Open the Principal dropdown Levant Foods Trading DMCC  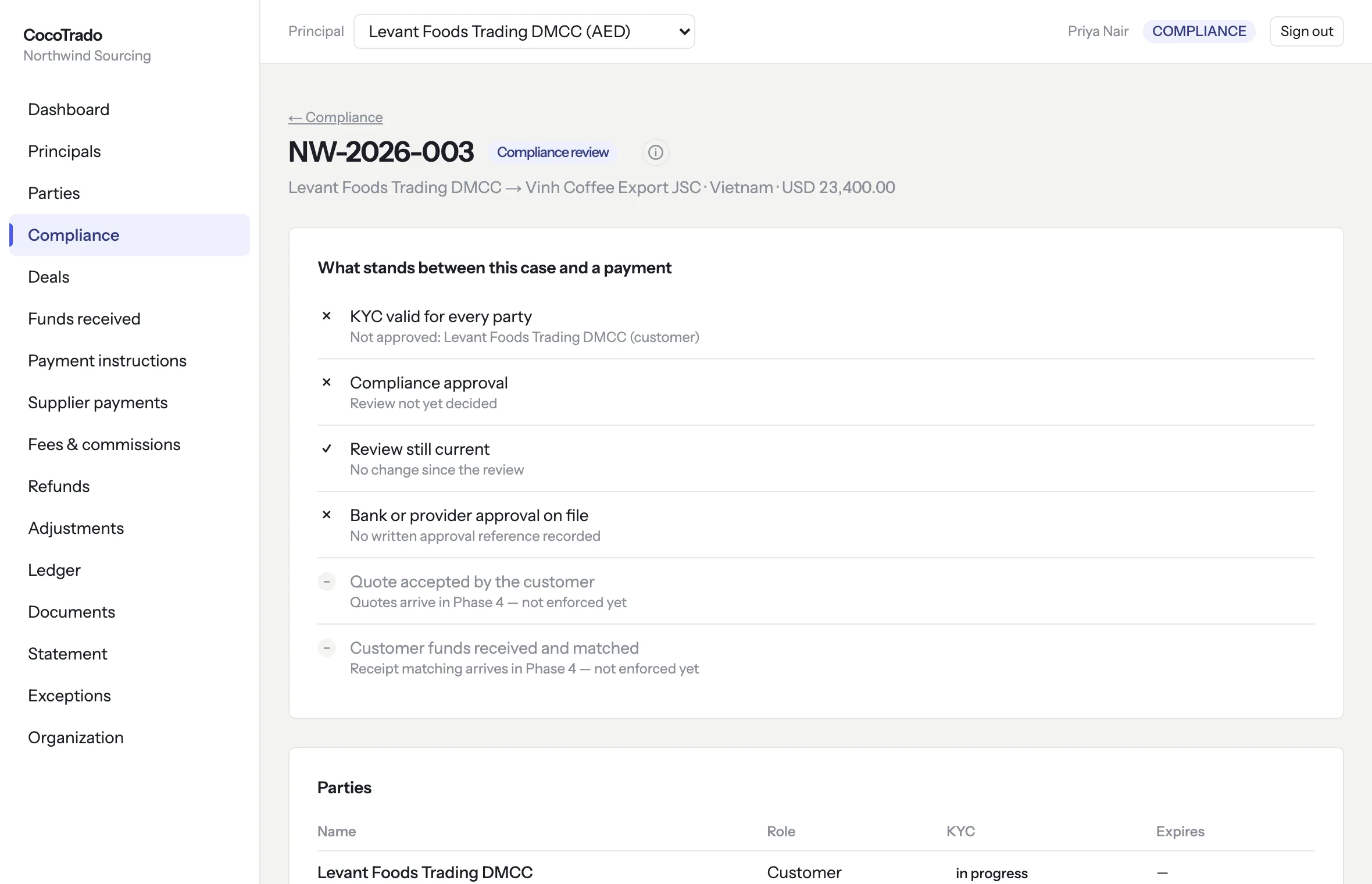tap(524, 31)
